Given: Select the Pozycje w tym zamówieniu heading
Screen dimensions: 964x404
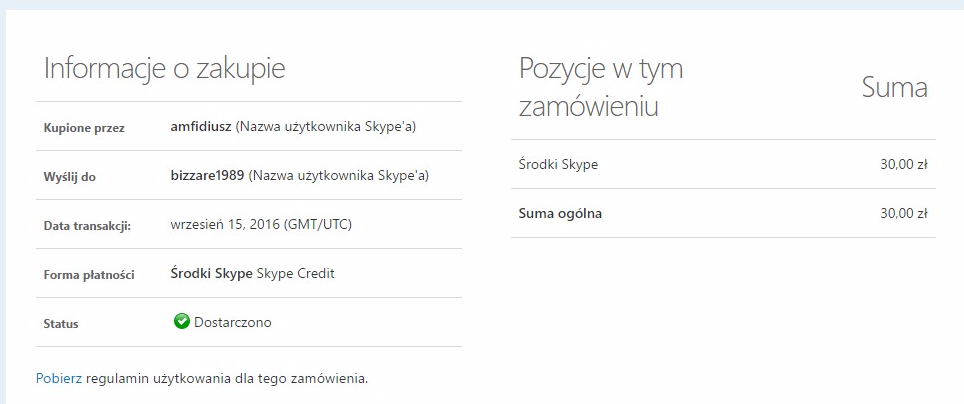Looking at the screenshot, I should 601,88.
